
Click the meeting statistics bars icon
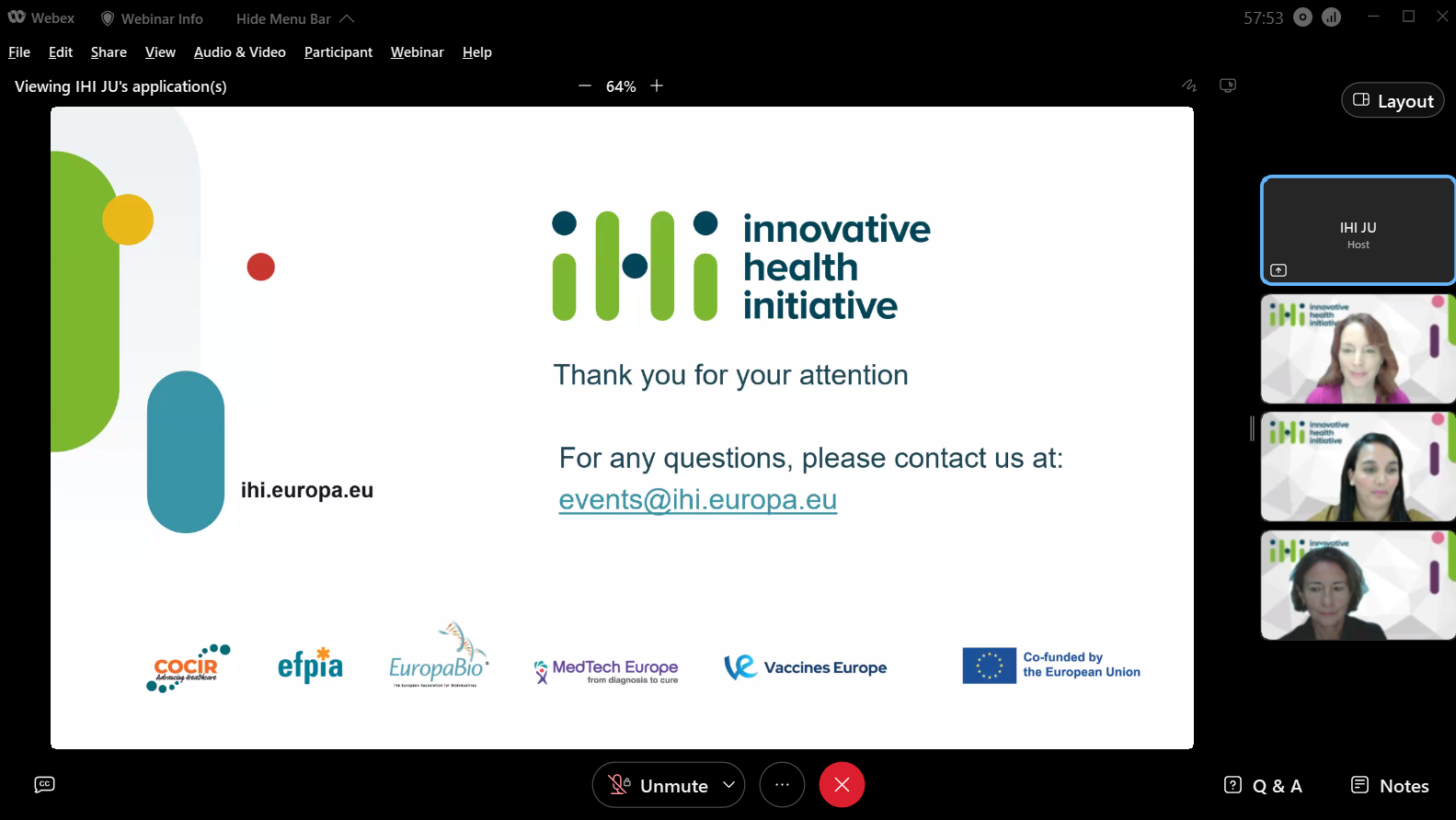(1332, 17)
